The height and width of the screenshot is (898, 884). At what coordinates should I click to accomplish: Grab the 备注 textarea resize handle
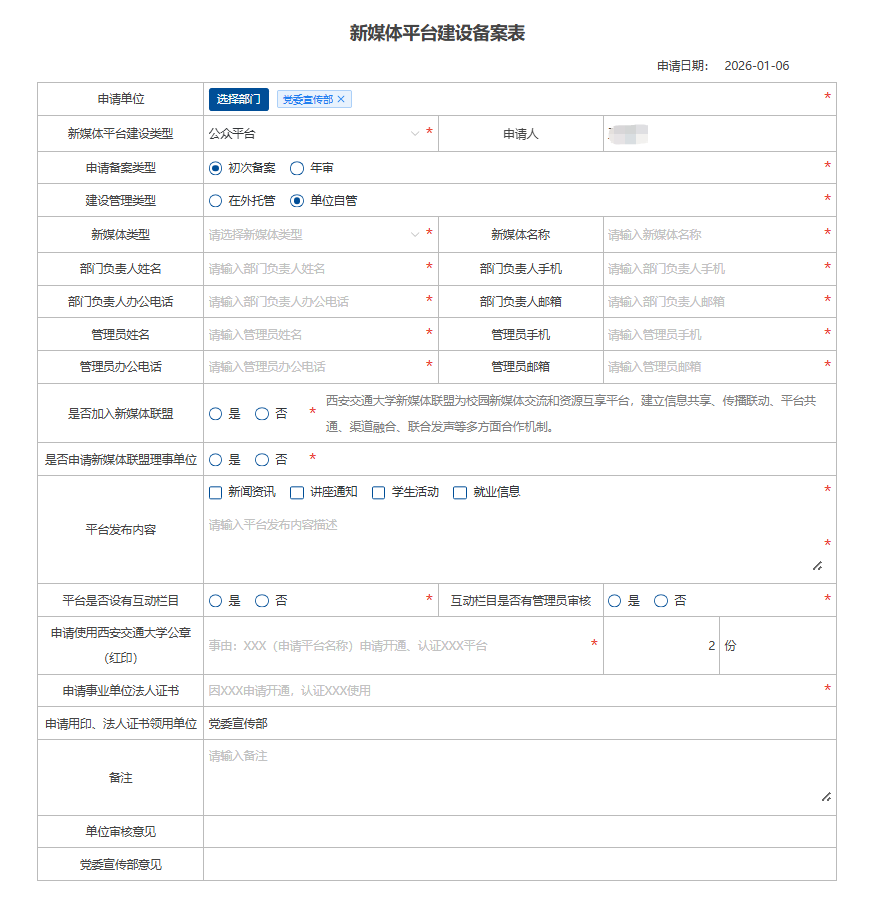click(x=826, y=797)
